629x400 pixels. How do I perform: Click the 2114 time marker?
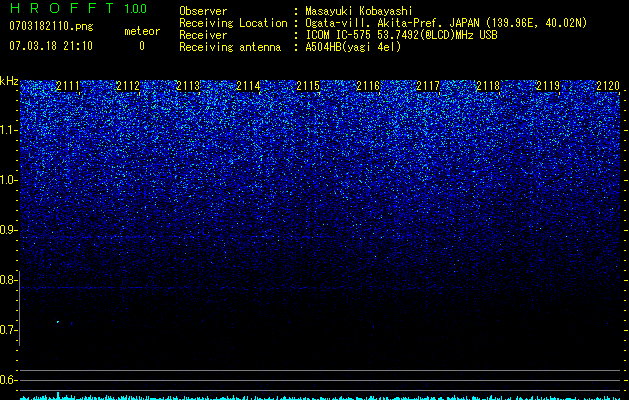coord(248,85)
